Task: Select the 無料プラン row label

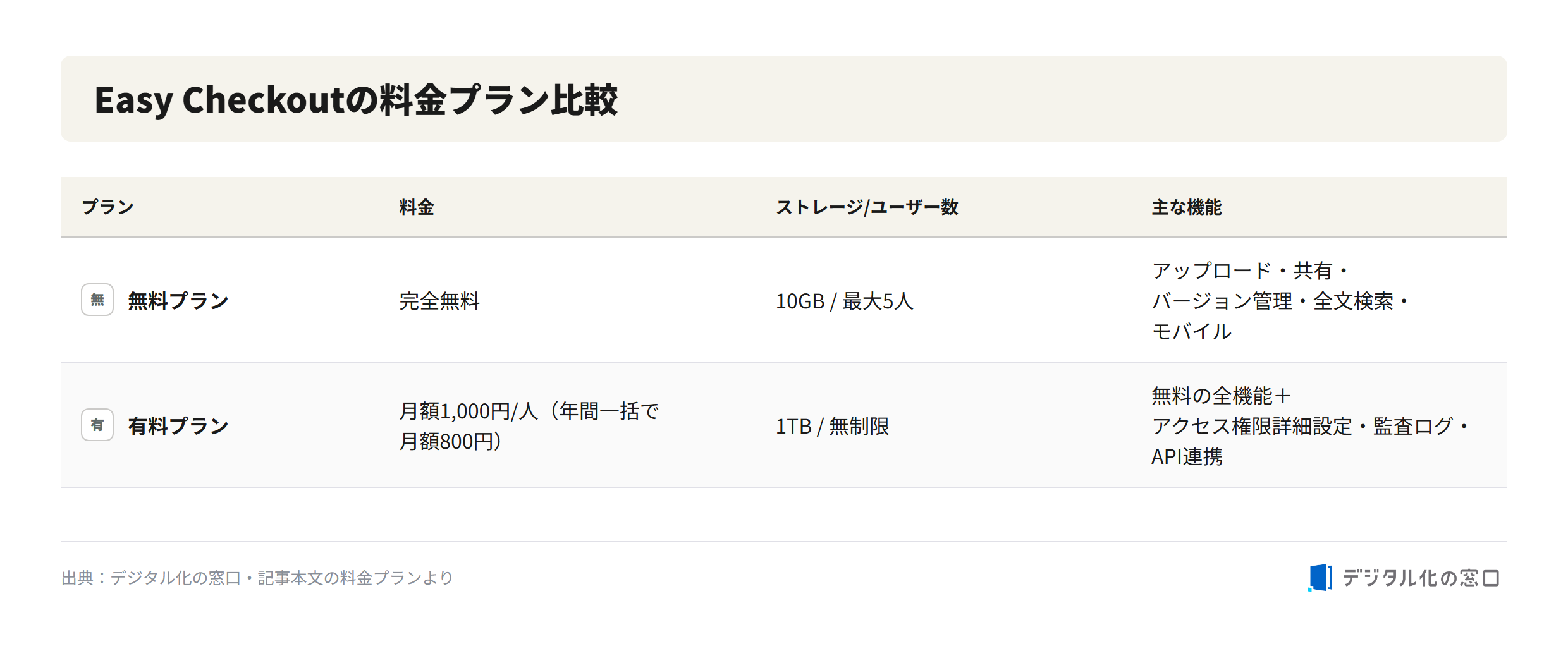Action: point(178,301)
